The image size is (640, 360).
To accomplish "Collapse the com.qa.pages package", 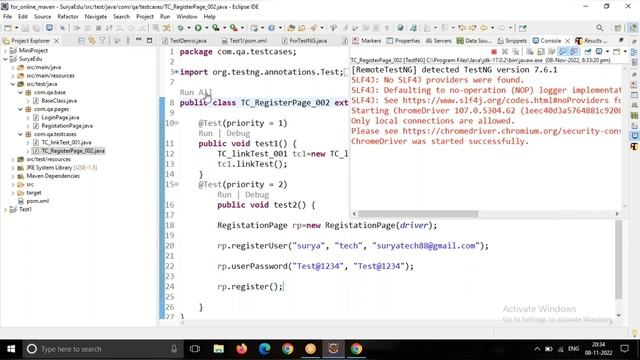I will [x=20, y=109].
